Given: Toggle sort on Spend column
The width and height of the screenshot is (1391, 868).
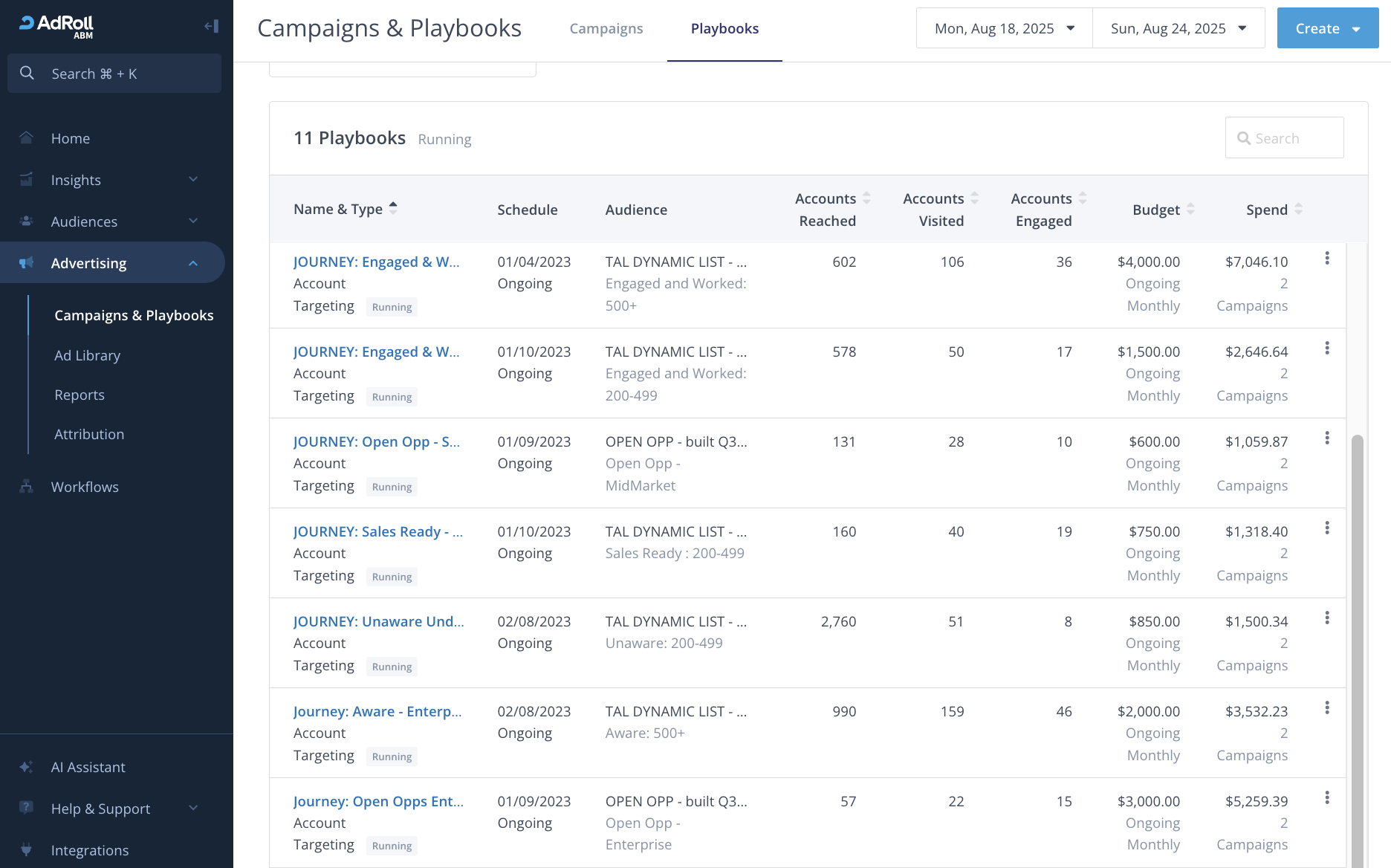Looking at the screenshot, I should click(x=1298, y=210).
